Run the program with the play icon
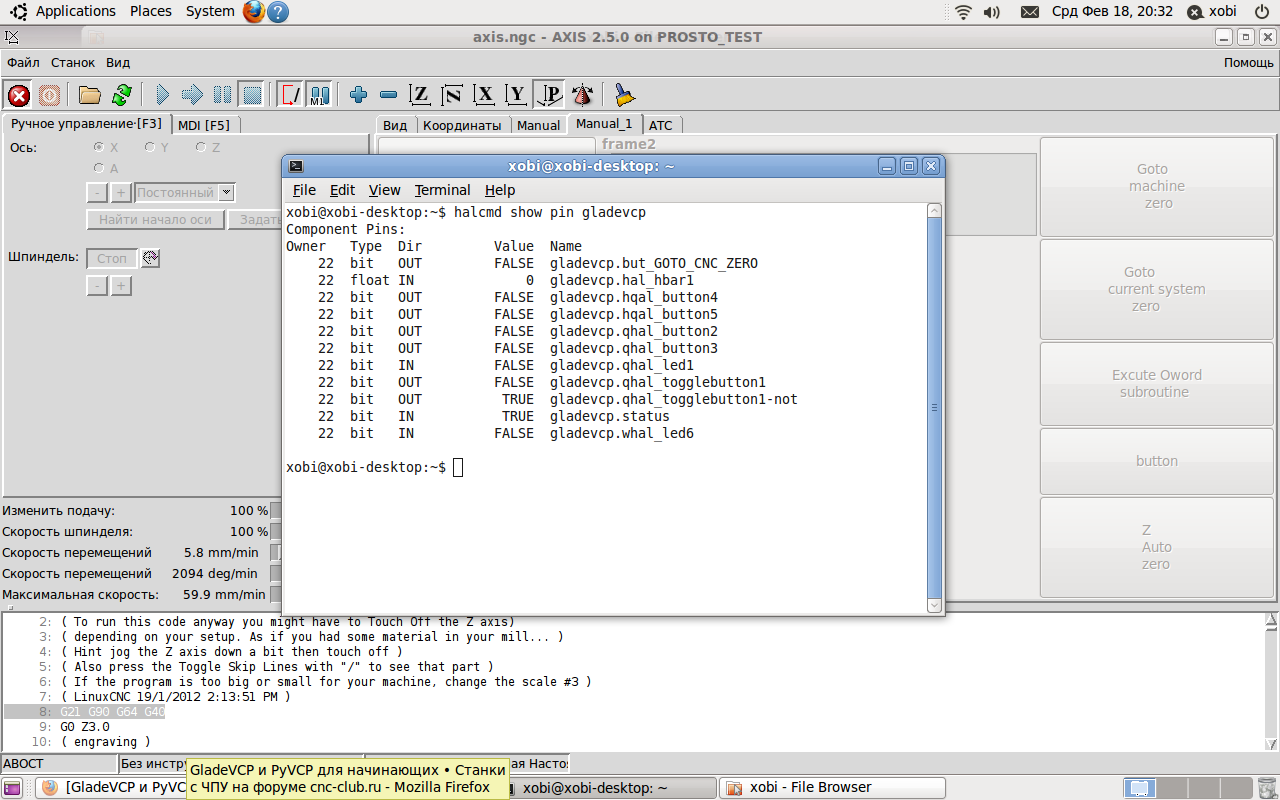 click(x=163, y=95)
